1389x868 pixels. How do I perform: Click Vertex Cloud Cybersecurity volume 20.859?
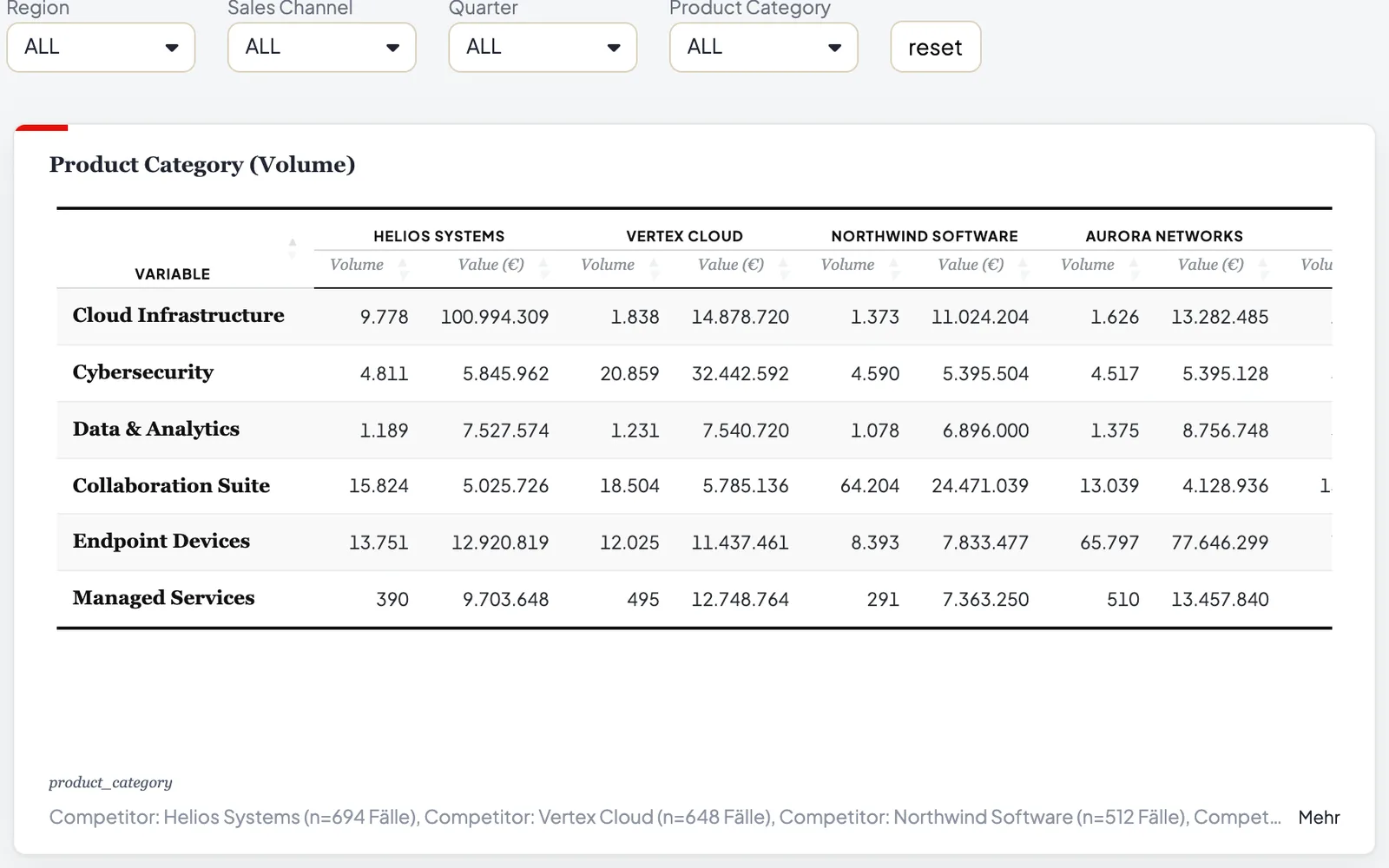point(629,374)
